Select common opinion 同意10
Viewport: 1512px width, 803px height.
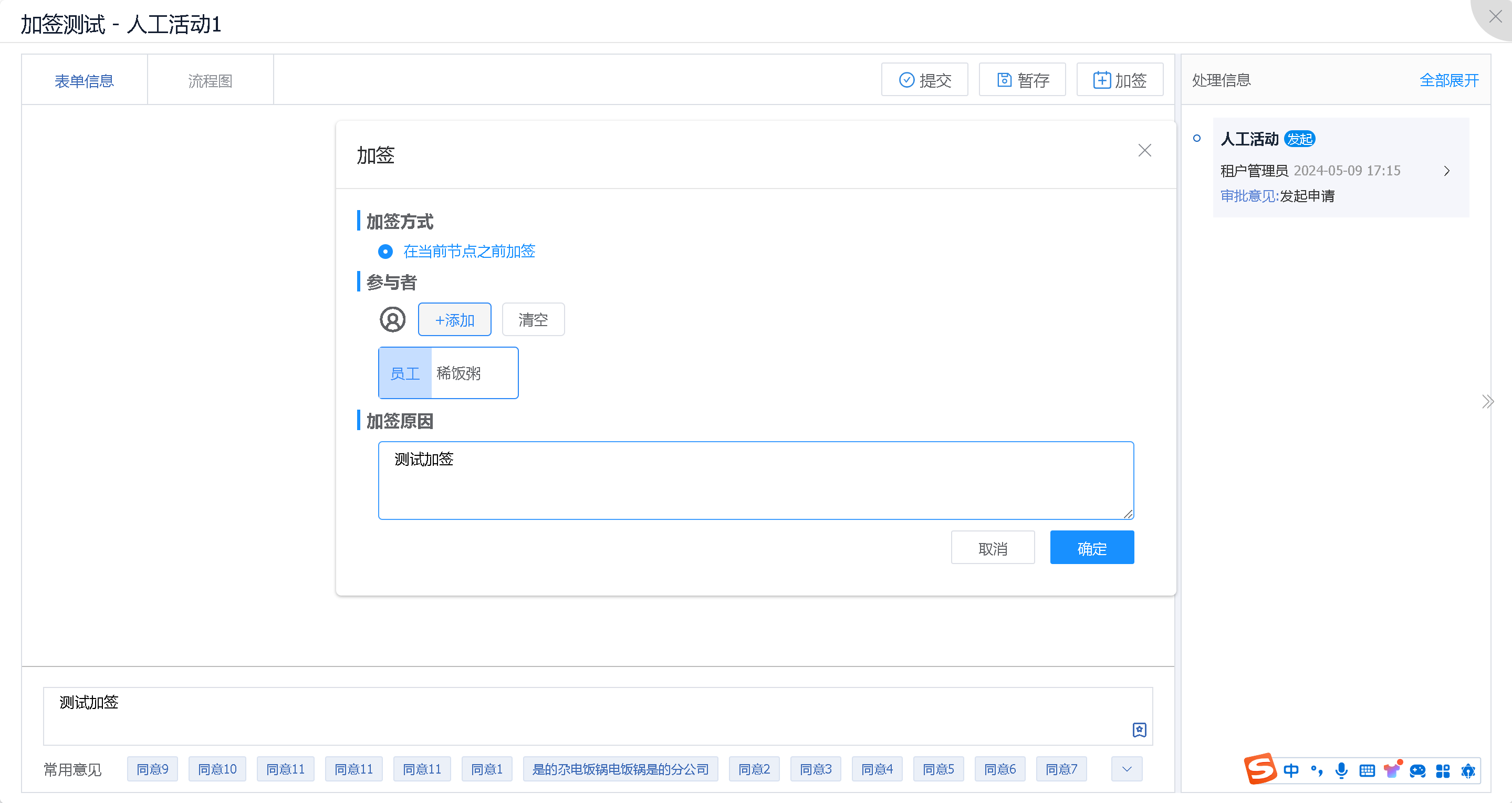pyautogui.click(x=217, y=769)
